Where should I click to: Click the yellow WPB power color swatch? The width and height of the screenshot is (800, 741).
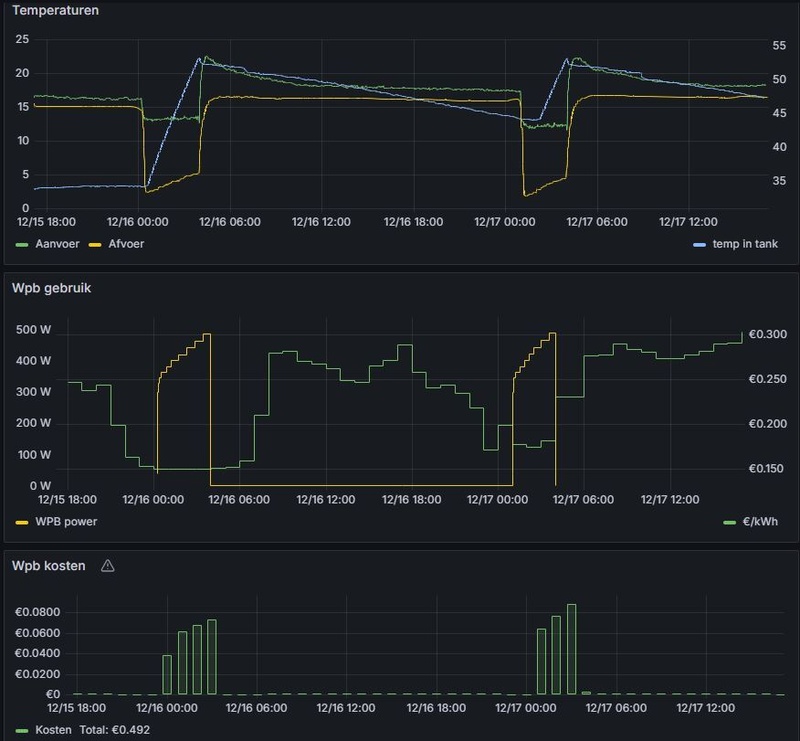(x=22, y=523)
